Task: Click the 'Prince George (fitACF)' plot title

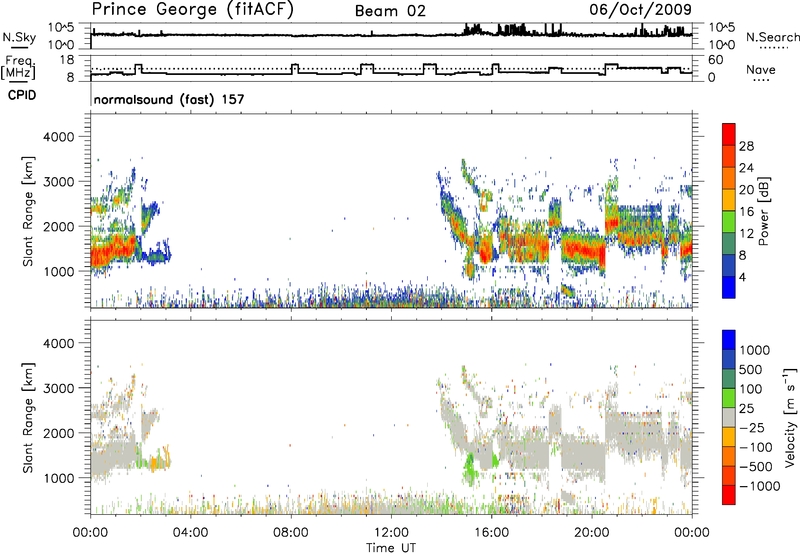Action: coord(193,10)
